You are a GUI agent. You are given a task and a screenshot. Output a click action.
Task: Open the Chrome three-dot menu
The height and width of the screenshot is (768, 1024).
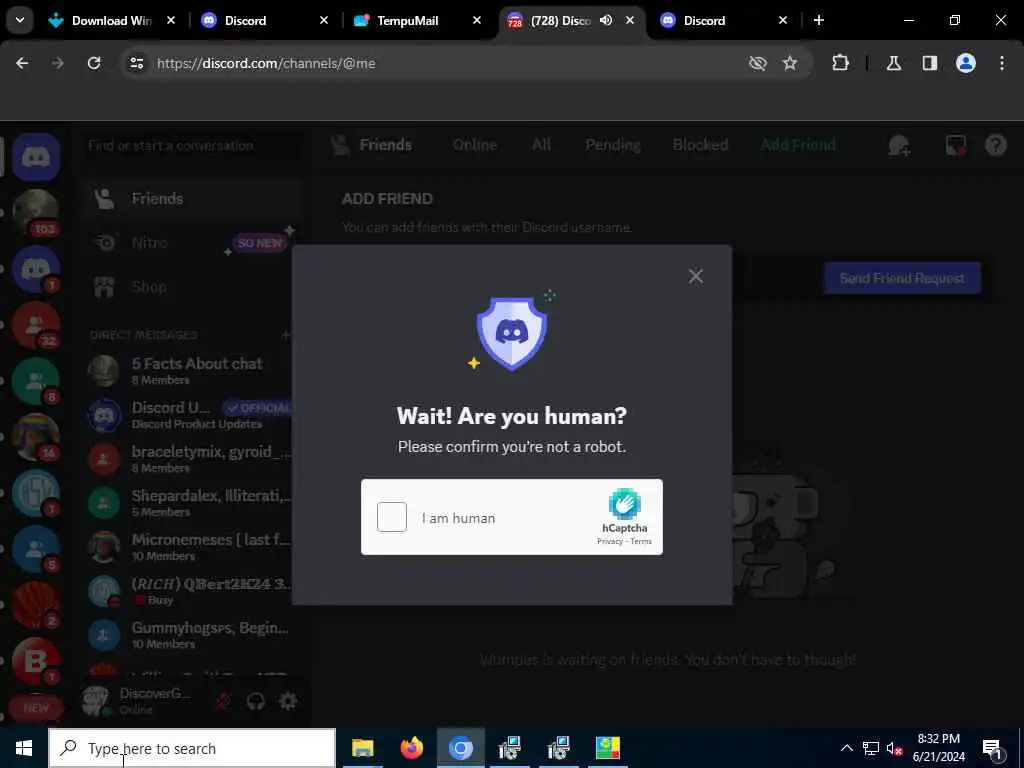tap(1002, 63)
